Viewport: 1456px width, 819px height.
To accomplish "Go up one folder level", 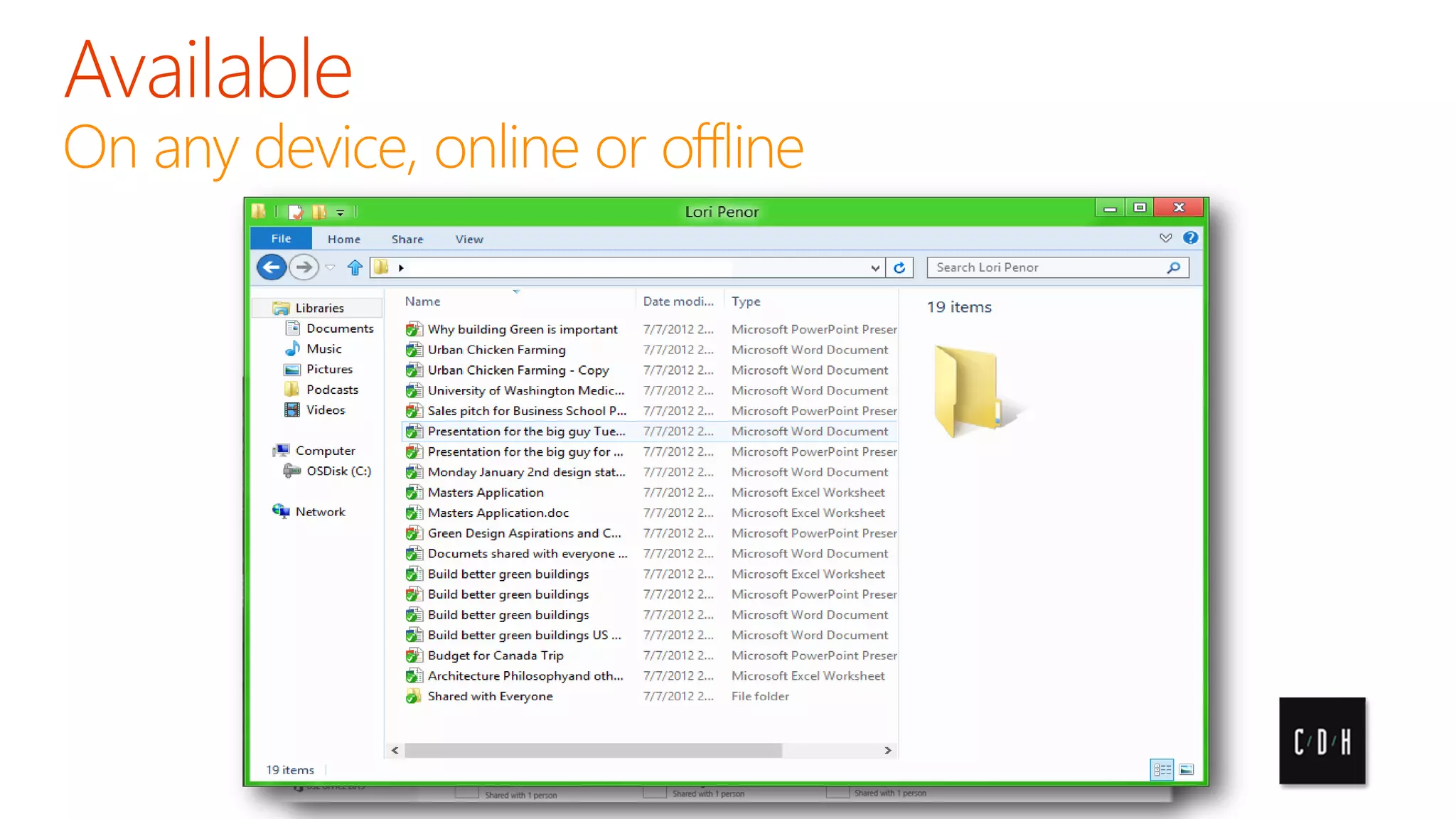I will [x=355, y=268].
